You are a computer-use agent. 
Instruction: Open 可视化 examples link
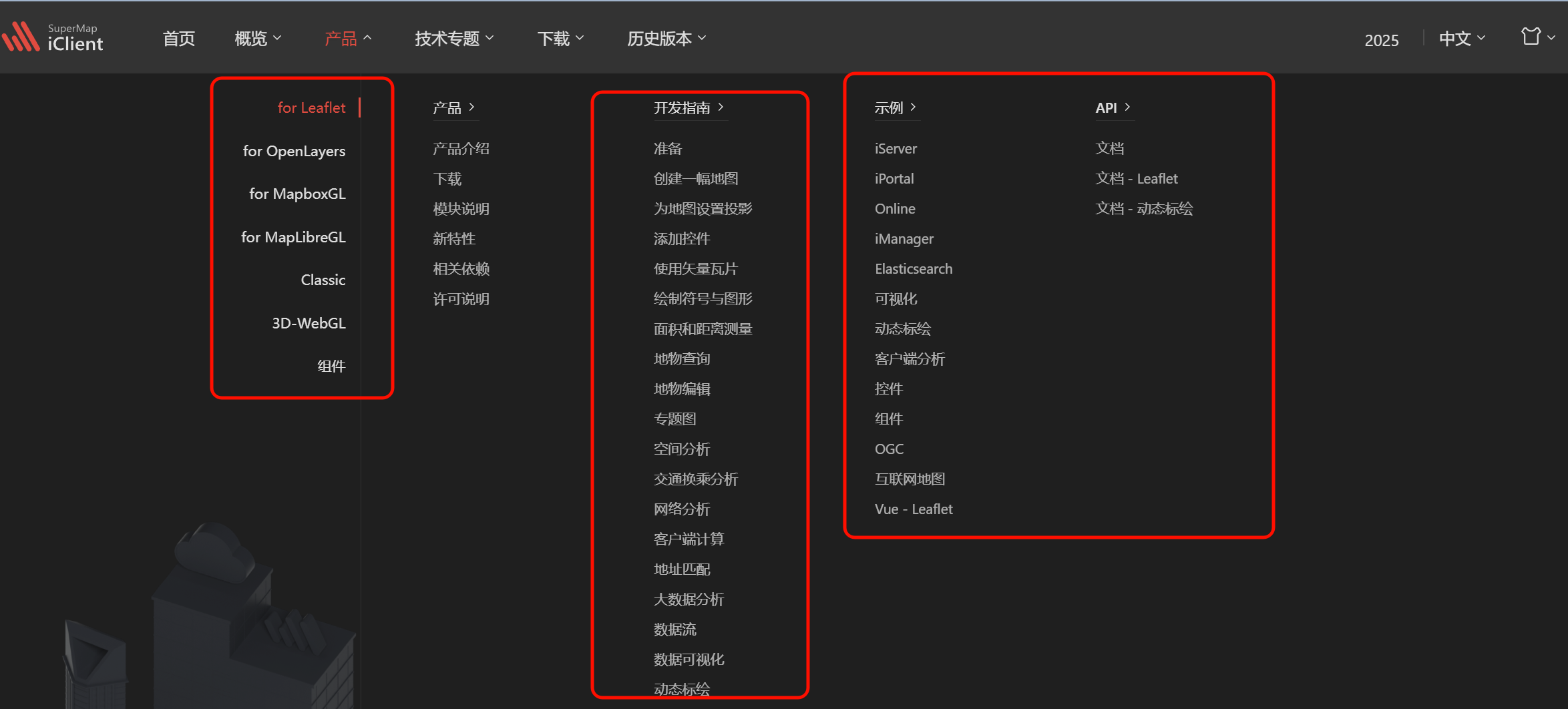coord(896,298)
